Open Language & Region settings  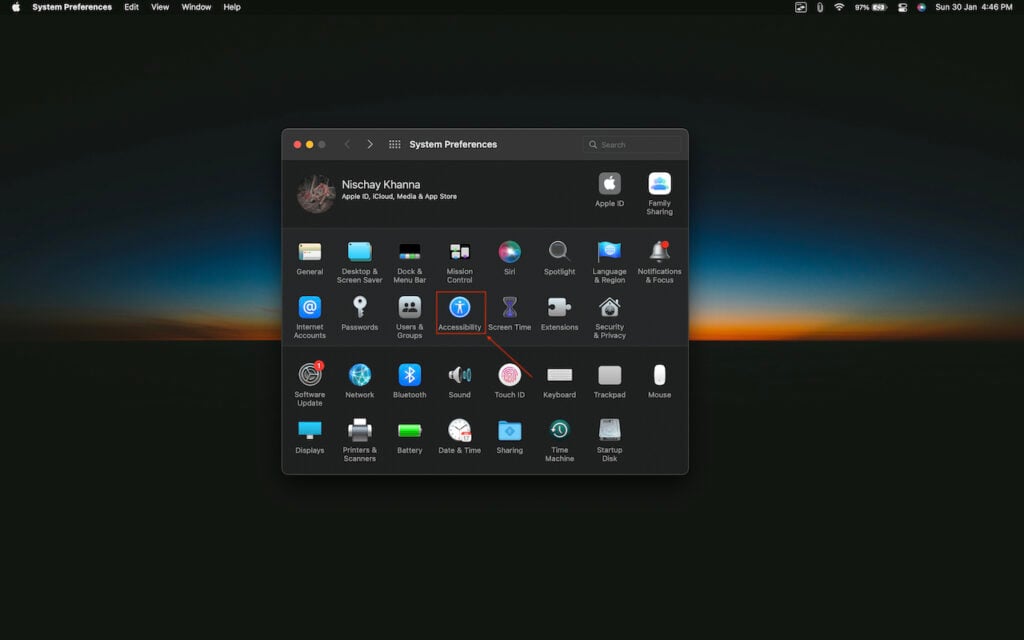click(609, 262)
